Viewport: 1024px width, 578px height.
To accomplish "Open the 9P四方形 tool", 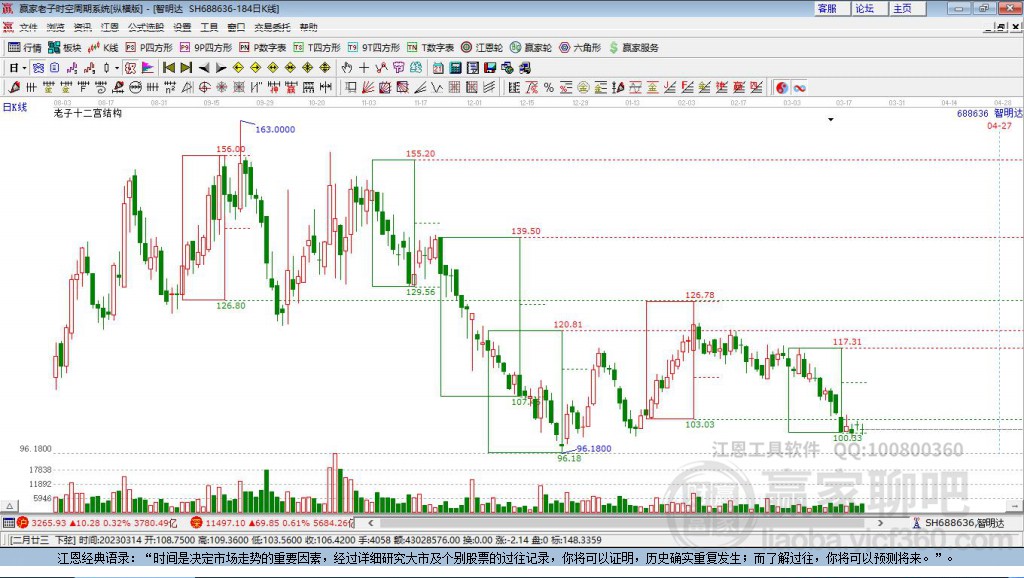I will point(206,48).
